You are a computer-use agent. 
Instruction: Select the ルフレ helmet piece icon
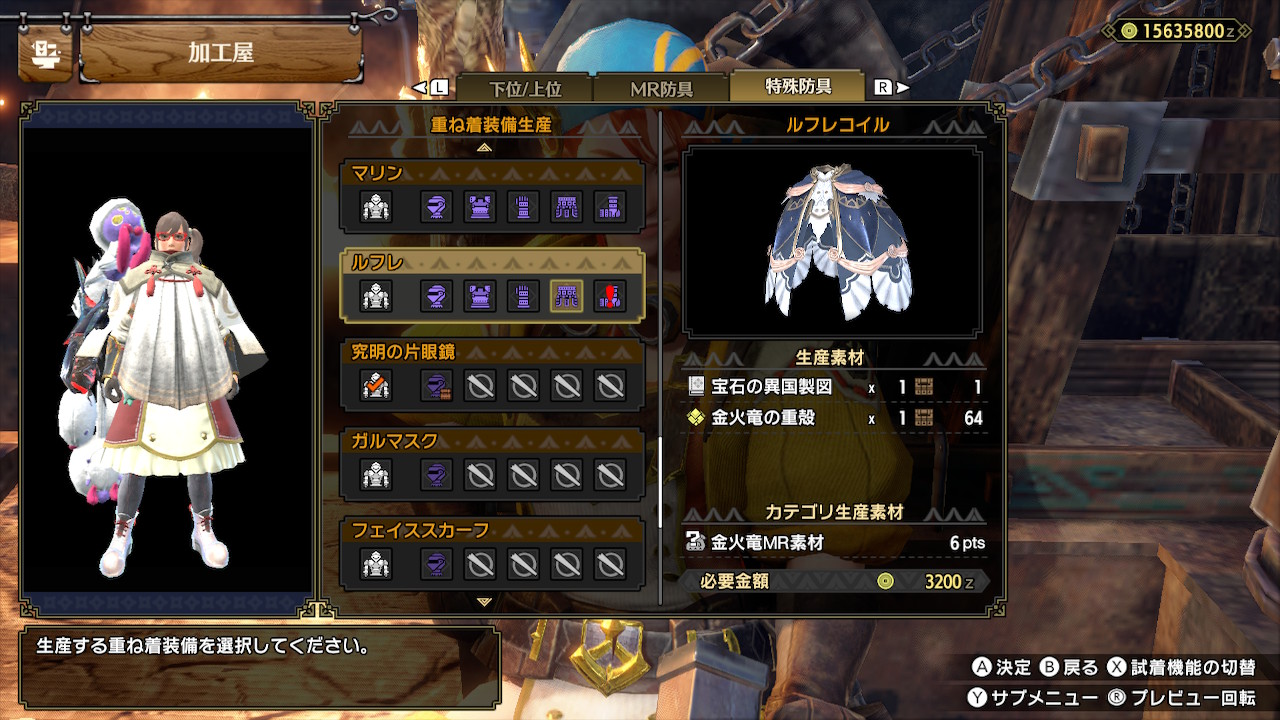coord(436,296)
